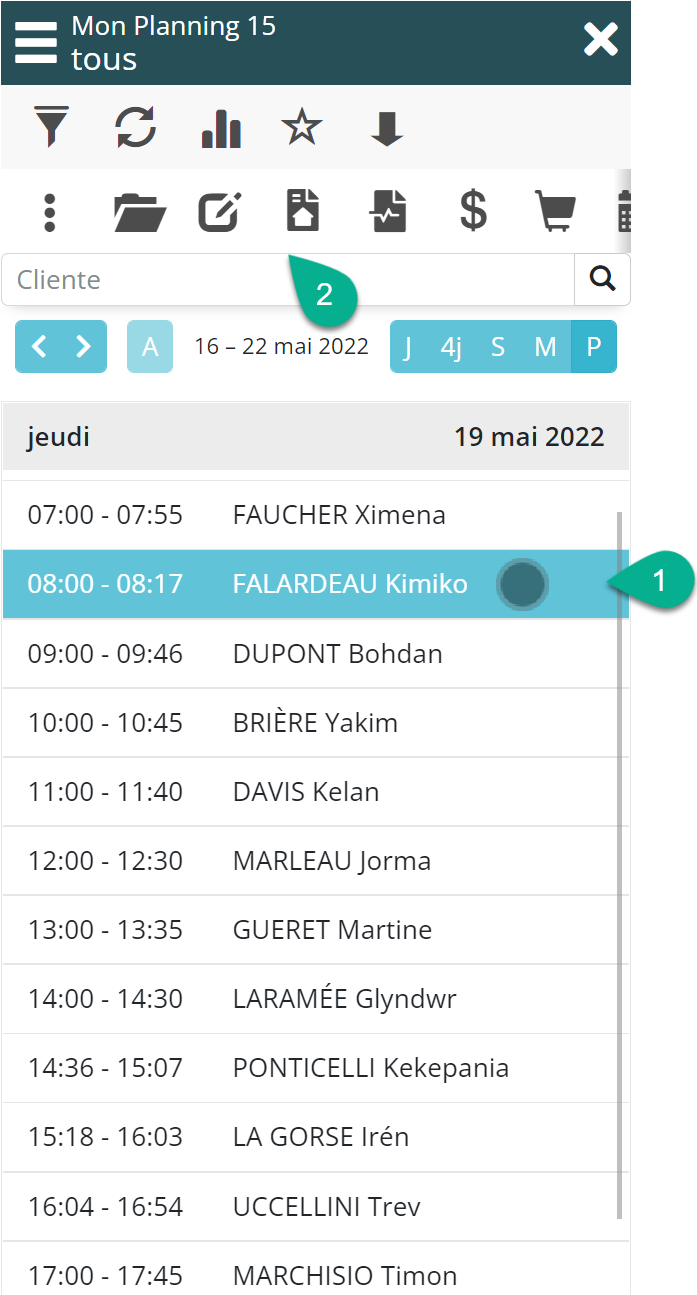The image size is (697, 1295).
Task: Click the Cliente search input field
Action: tap(288, 280)
